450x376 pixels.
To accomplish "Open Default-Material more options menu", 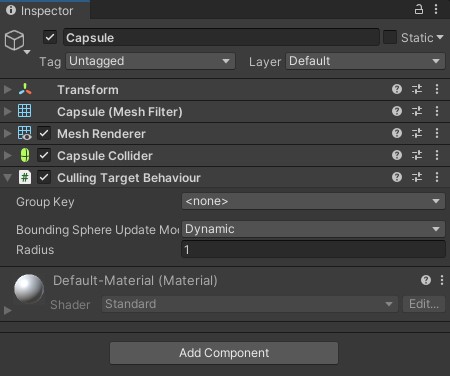I will coord(442,280).
